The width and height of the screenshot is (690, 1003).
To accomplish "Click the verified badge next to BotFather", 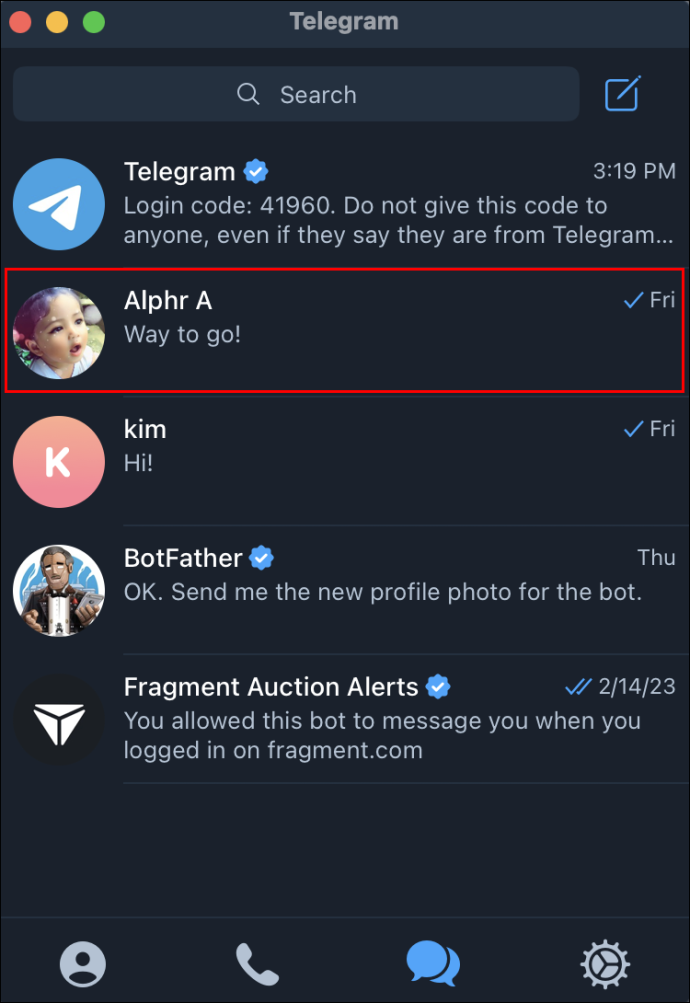I will click(262, 558).
